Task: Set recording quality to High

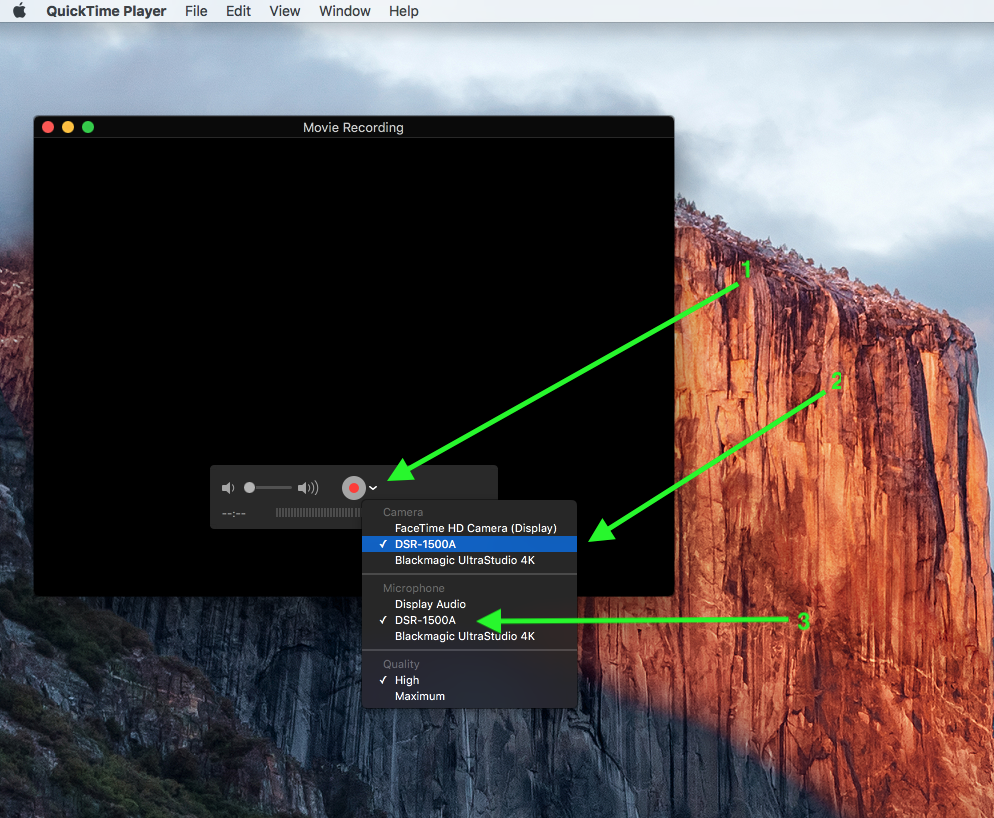Action: click(x=407, y=680)
